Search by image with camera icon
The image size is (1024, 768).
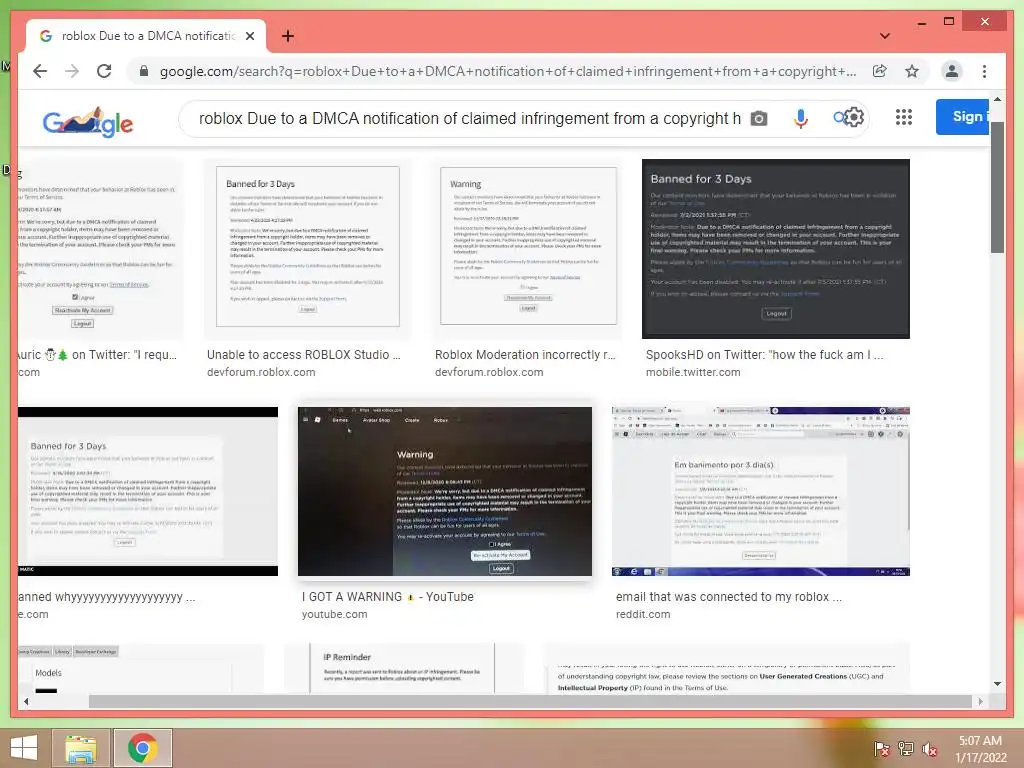point(758,118)
